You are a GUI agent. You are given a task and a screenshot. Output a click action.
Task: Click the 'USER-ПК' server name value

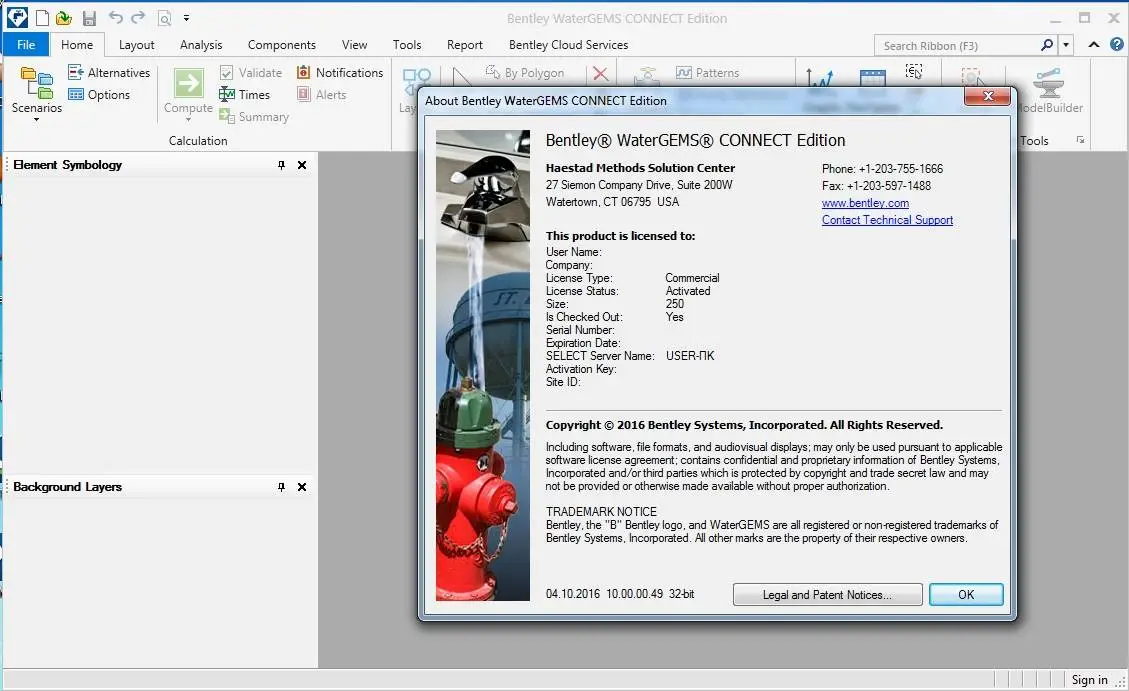click(690, 356)
